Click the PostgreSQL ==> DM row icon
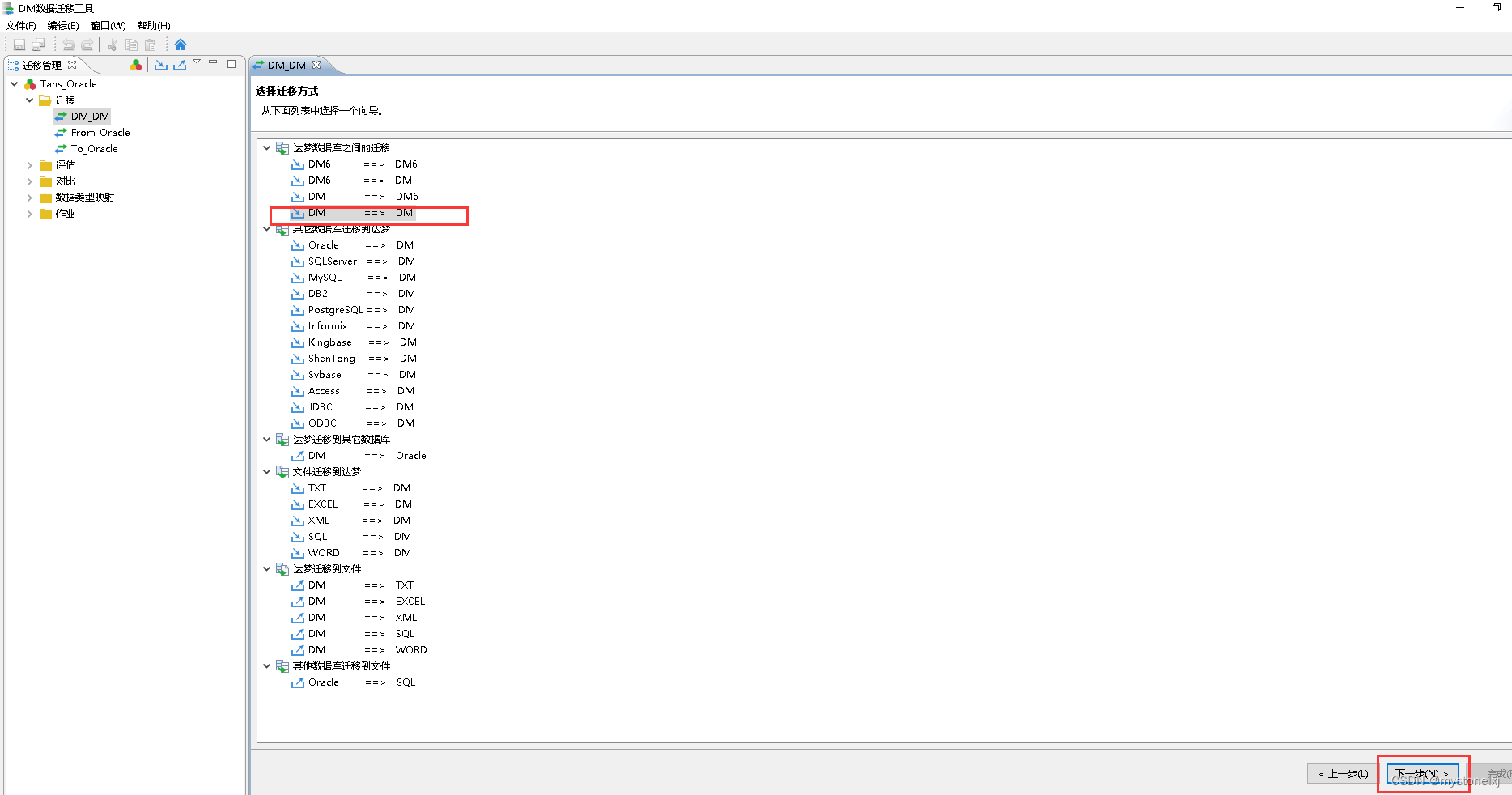This screenshot has width=1512, height=795. [298, 310]
